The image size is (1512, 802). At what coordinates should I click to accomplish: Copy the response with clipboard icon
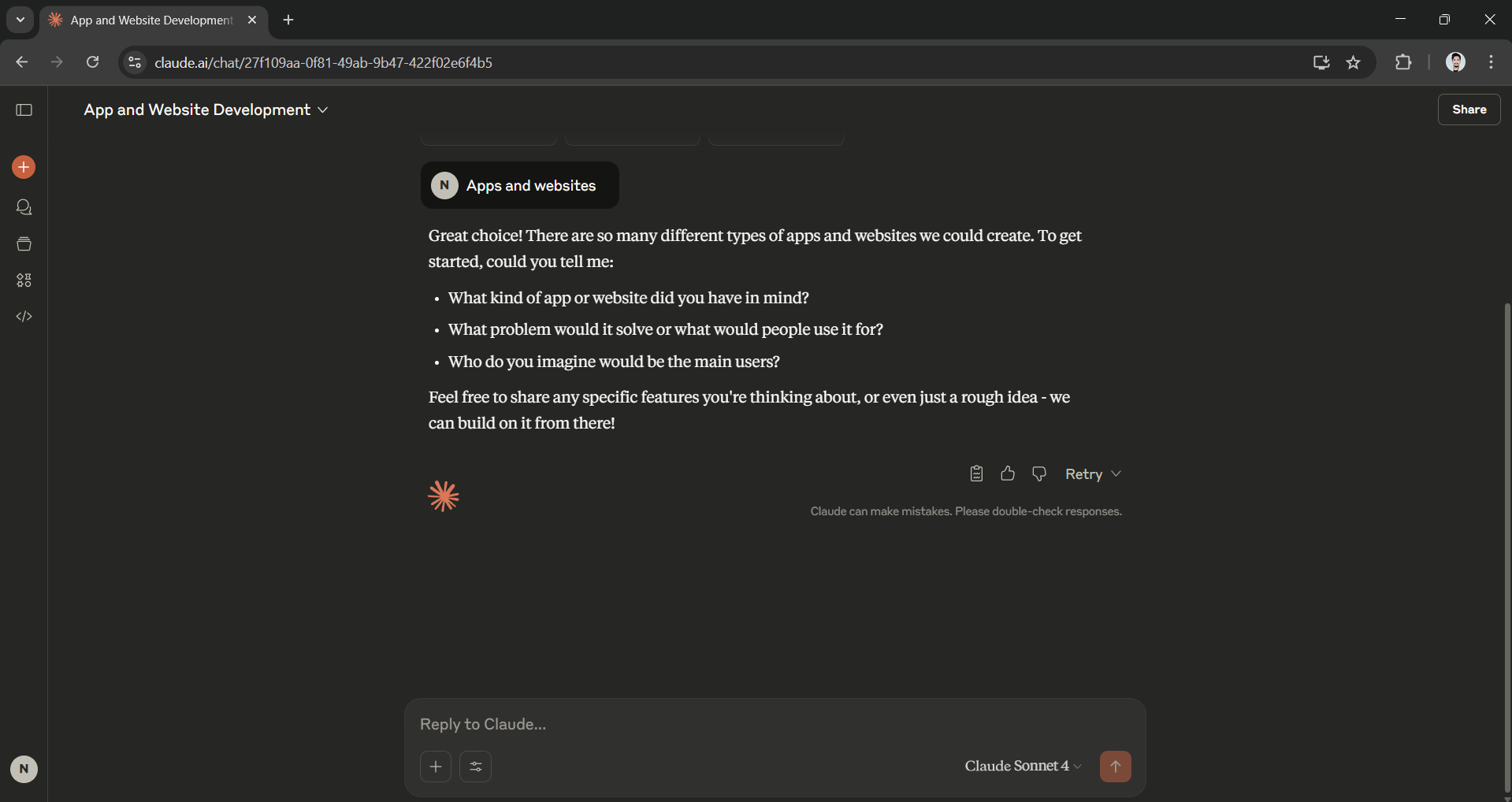point(976,473)
